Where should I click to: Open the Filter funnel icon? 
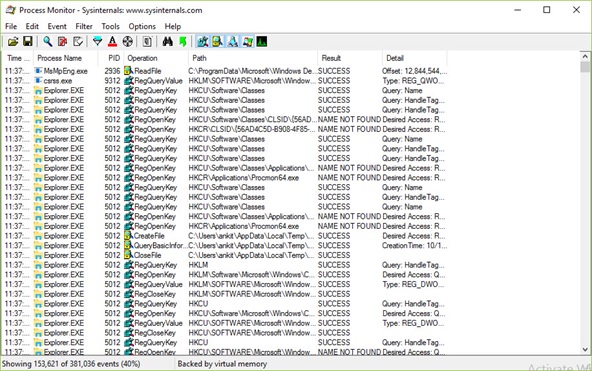[97, 42]
